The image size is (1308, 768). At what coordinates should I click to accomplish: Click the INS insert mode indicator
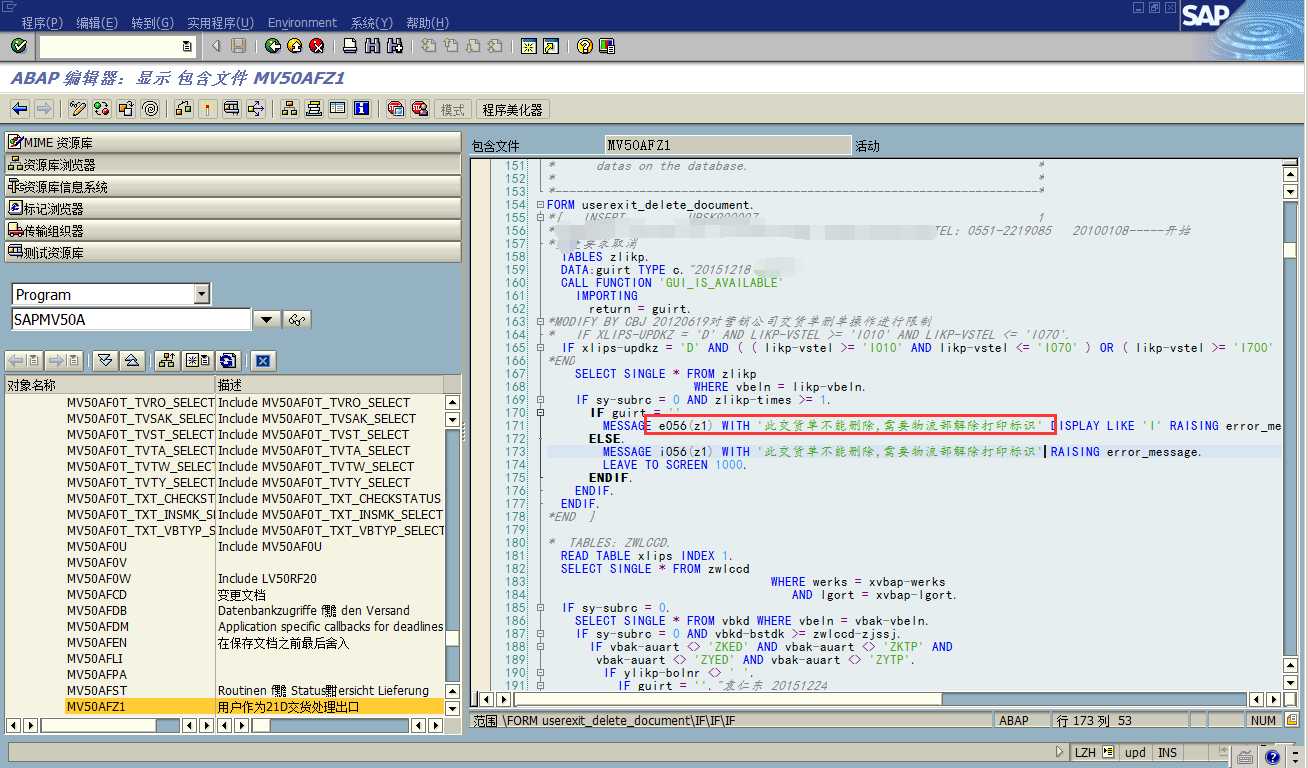click(x=1168, y=752)
